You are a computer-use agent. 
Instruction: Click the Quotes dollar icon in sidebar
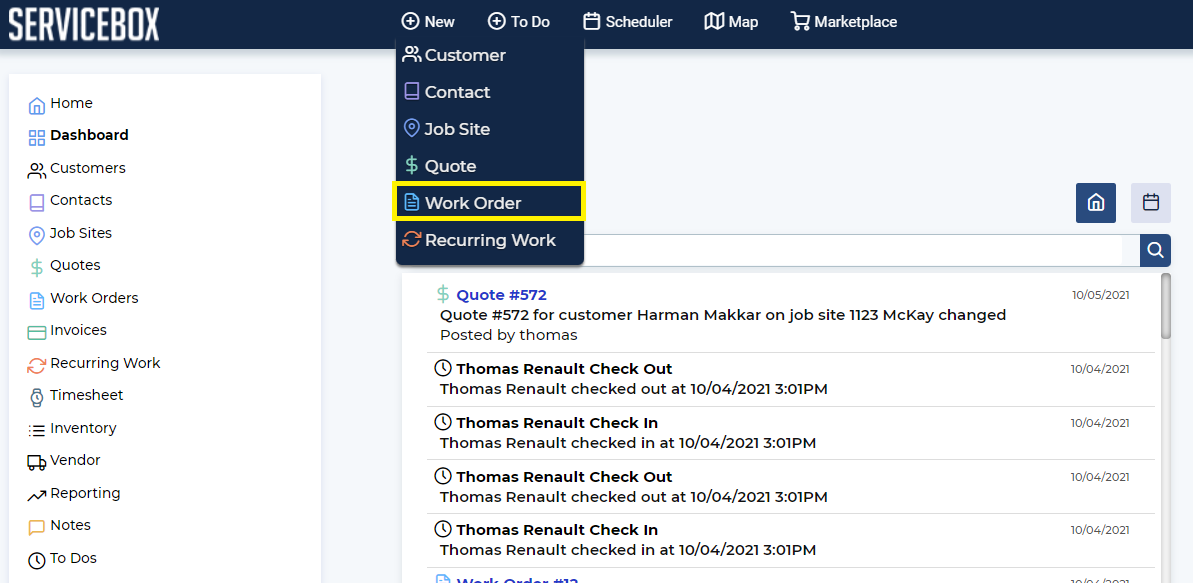coord(37,268)
